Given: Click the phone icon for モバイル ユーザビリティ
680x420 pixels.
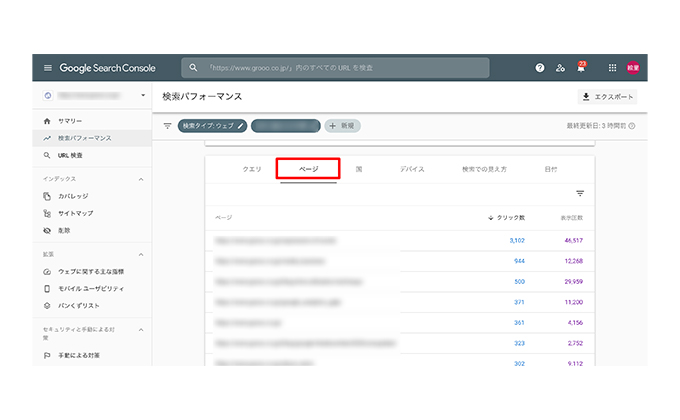Looking at the screenshot, I should (47, 289).
